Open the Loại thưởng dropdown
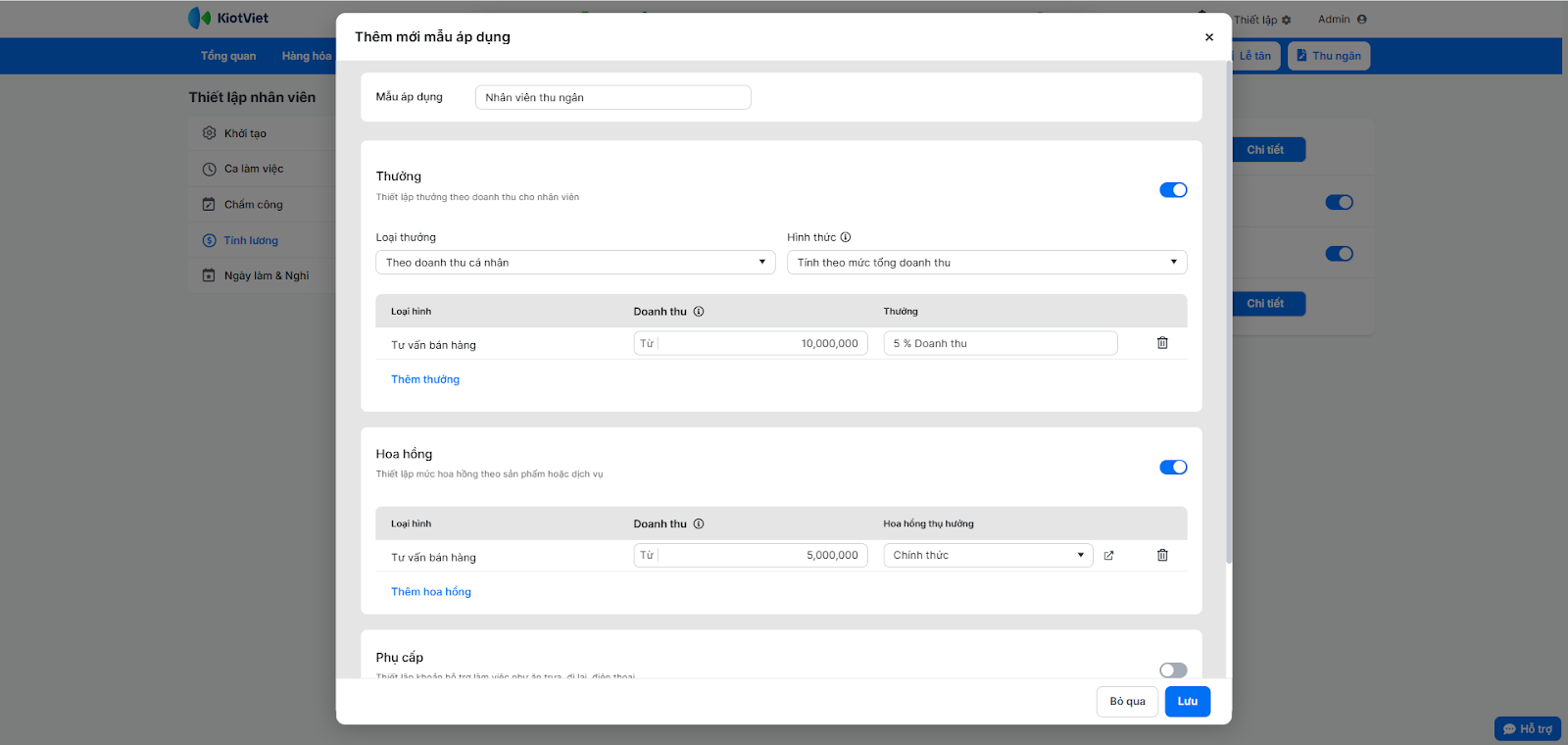The height and width of the screenshot is (745, 1568). coord(575,263)
